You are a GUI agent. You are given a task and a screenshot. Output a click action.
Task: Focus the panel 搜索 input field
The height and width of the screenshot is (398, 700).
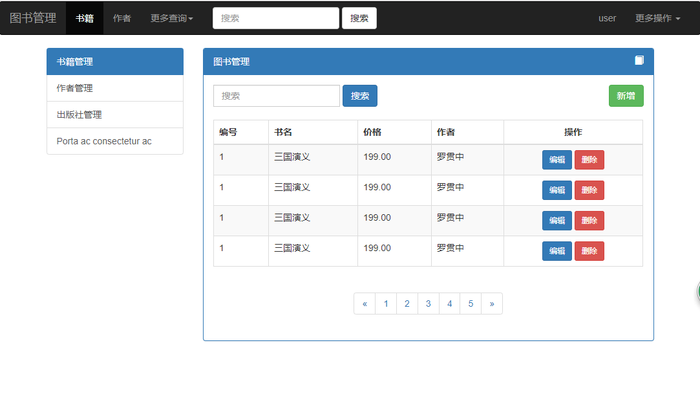276,96
